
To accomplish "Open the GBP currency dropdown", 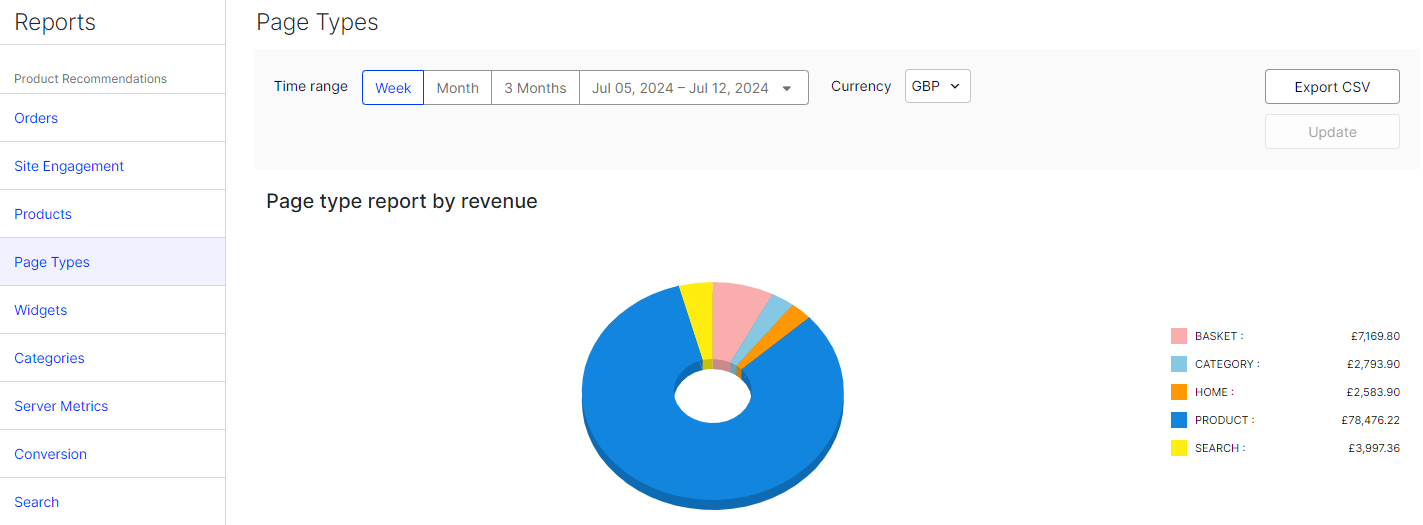I will [x=937, y=87].
